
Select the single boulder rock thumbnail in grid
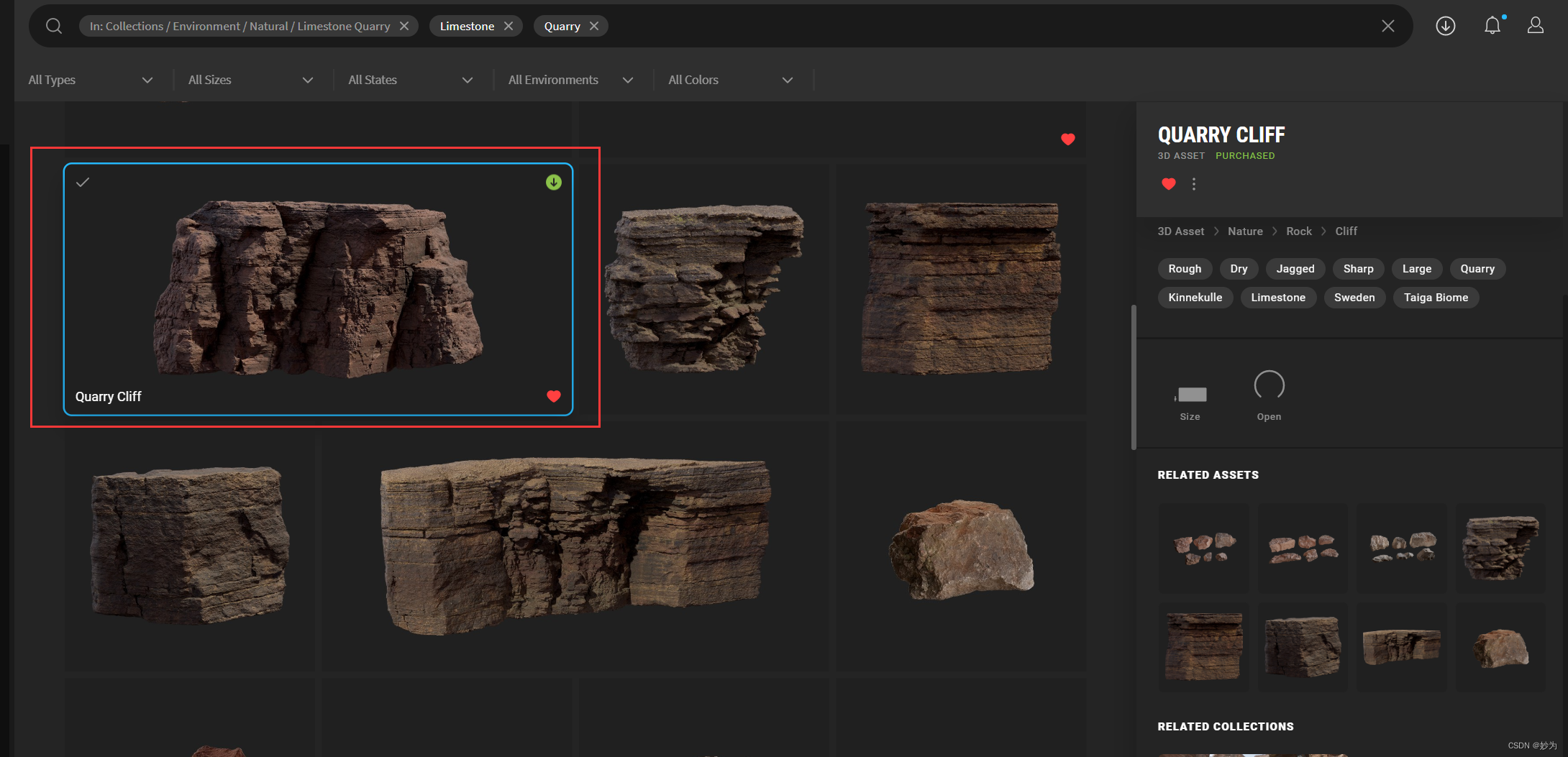[x=961, y=548]
